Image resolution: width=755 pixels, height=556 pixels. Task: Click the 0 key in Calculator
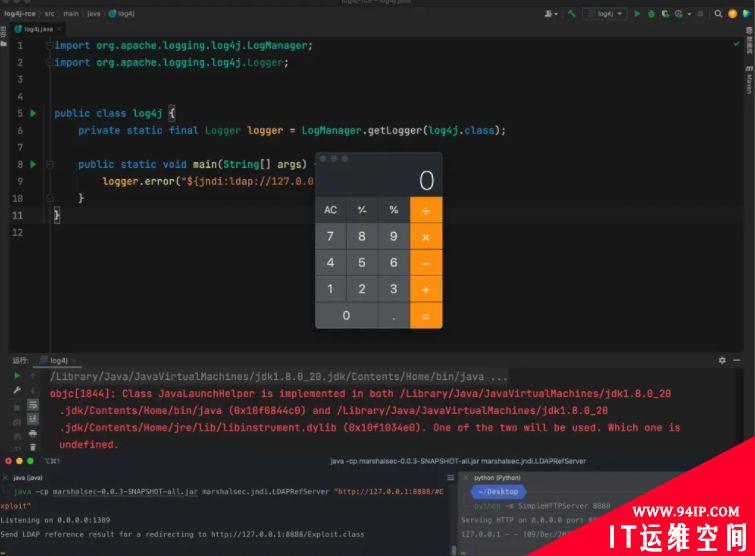point(346,316)
